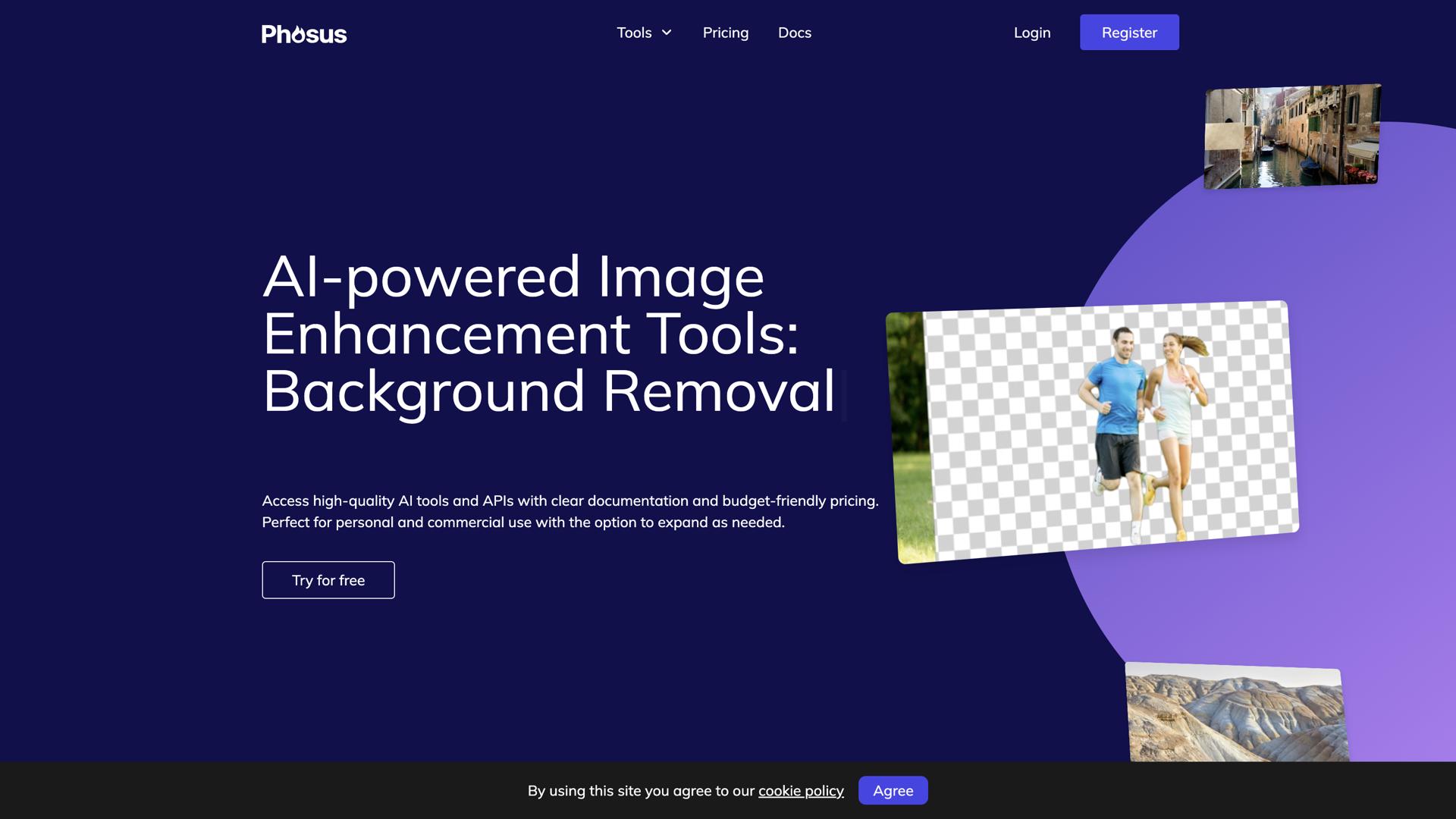The height and width of the screenshot is (819, 1456).
Task: Go to the Pricing page
Action: (725, 33)
